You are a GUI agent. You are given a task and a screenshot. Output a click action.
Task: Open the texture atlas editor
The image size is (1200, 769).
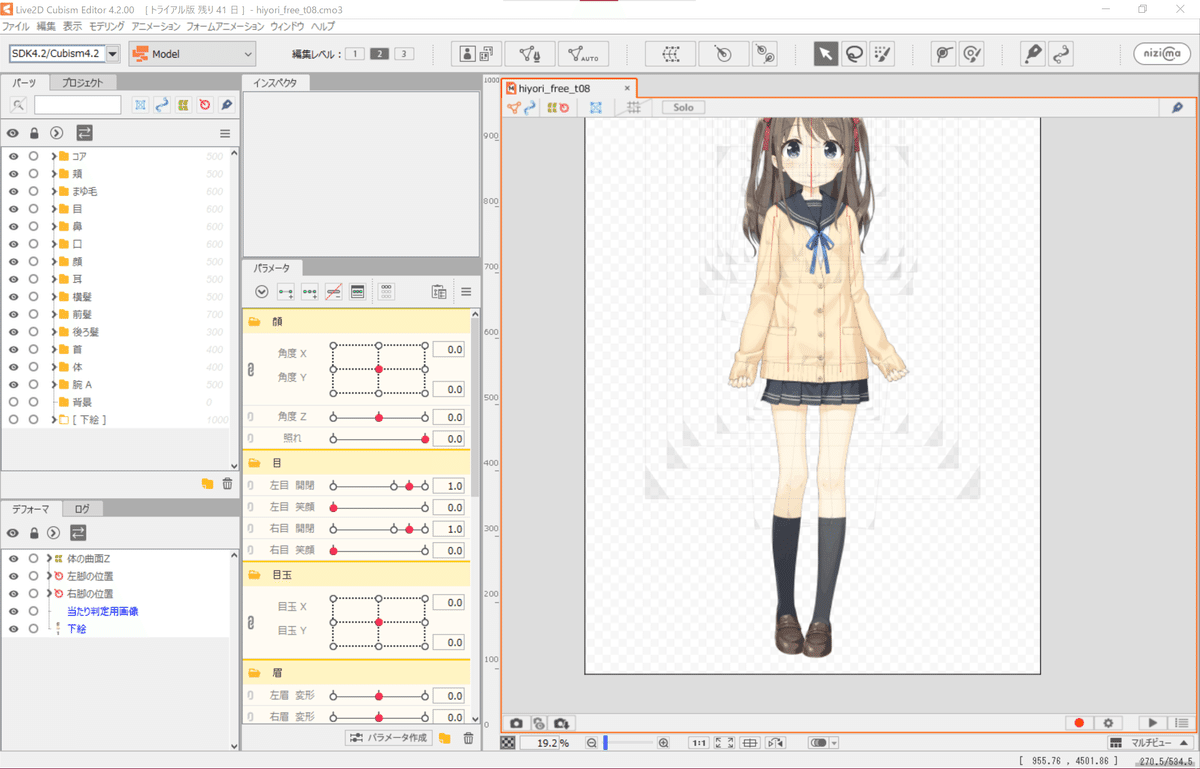click(x=476, y=53)
